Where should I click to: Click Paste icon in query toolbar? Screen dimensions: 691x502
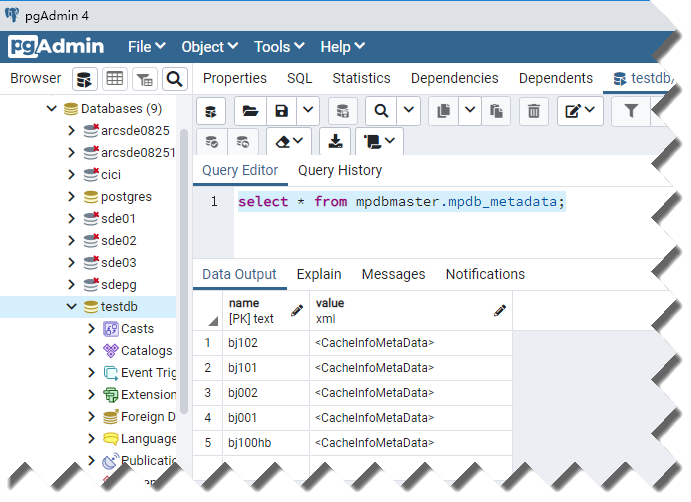point(496,111)
